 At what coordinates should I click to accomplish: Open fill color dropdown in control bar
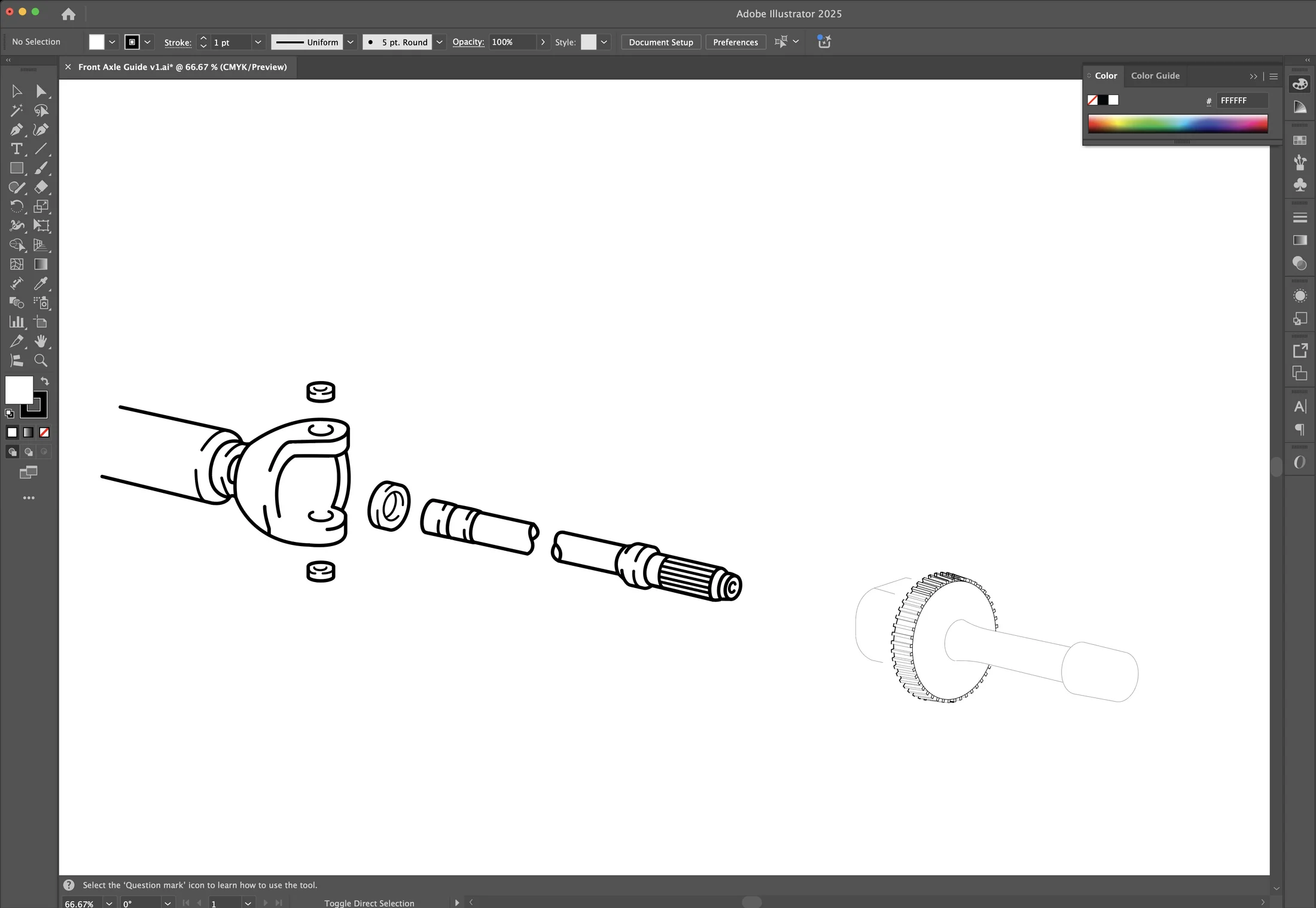click(112, 42)
